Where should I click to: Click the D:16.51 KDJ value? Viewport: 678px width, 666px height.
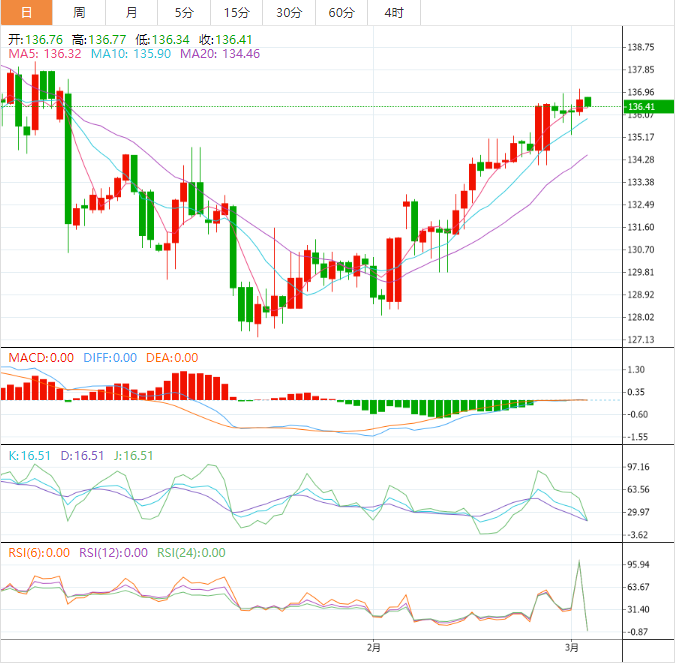[x=82, y=456]
